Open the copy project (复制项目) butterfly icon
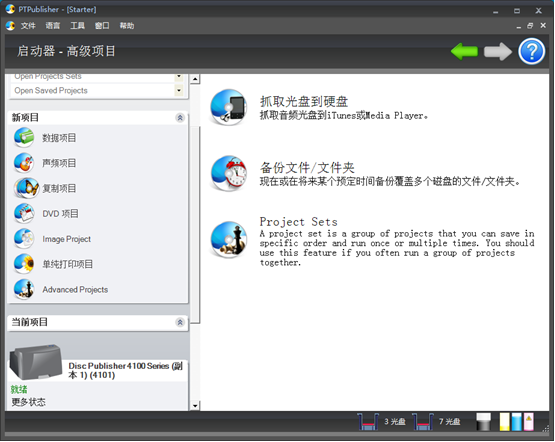This screenshot has width=555, height=442. click(27, 188)
